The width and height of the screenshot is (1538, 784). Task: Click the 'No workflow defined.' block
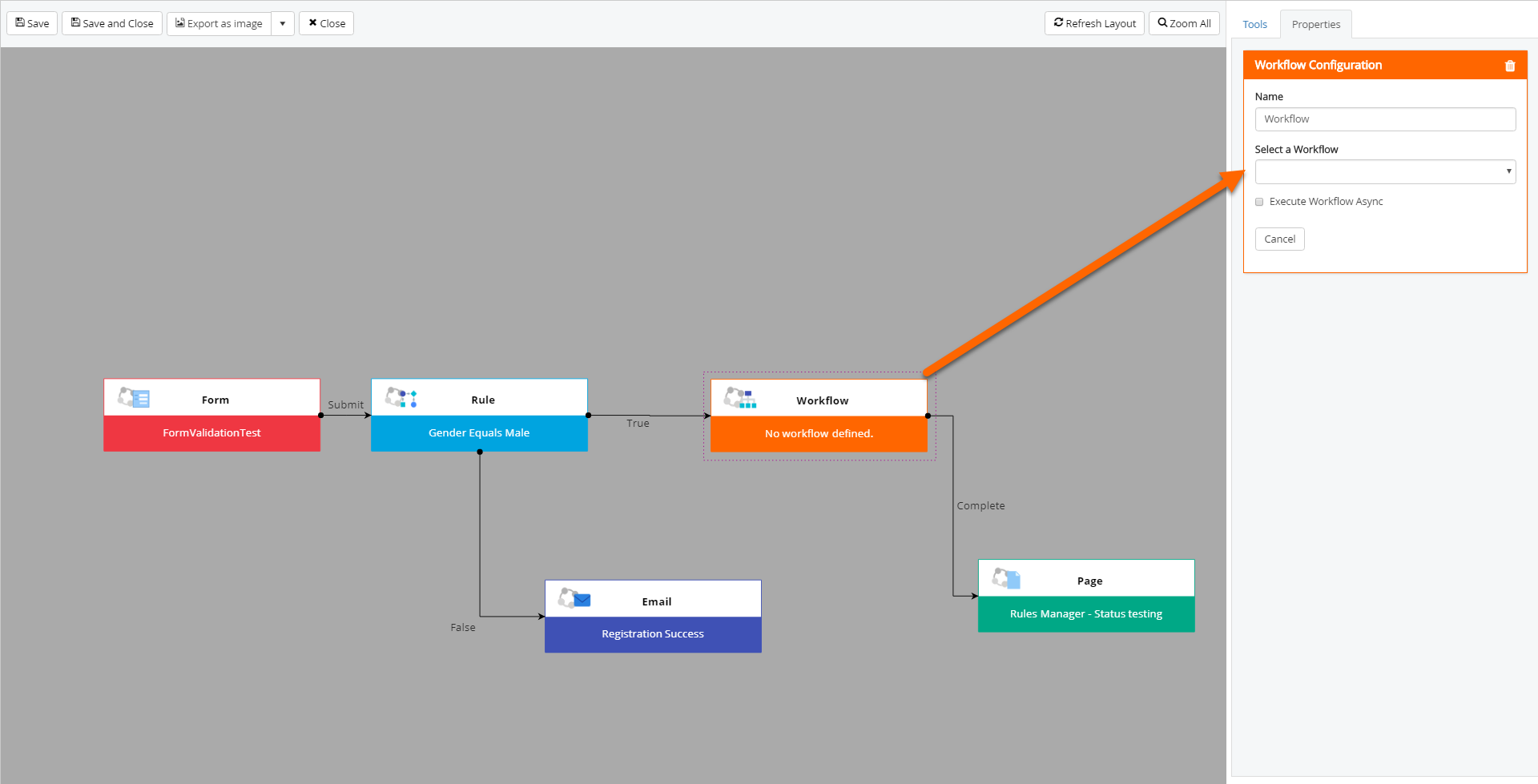(819, 434)
